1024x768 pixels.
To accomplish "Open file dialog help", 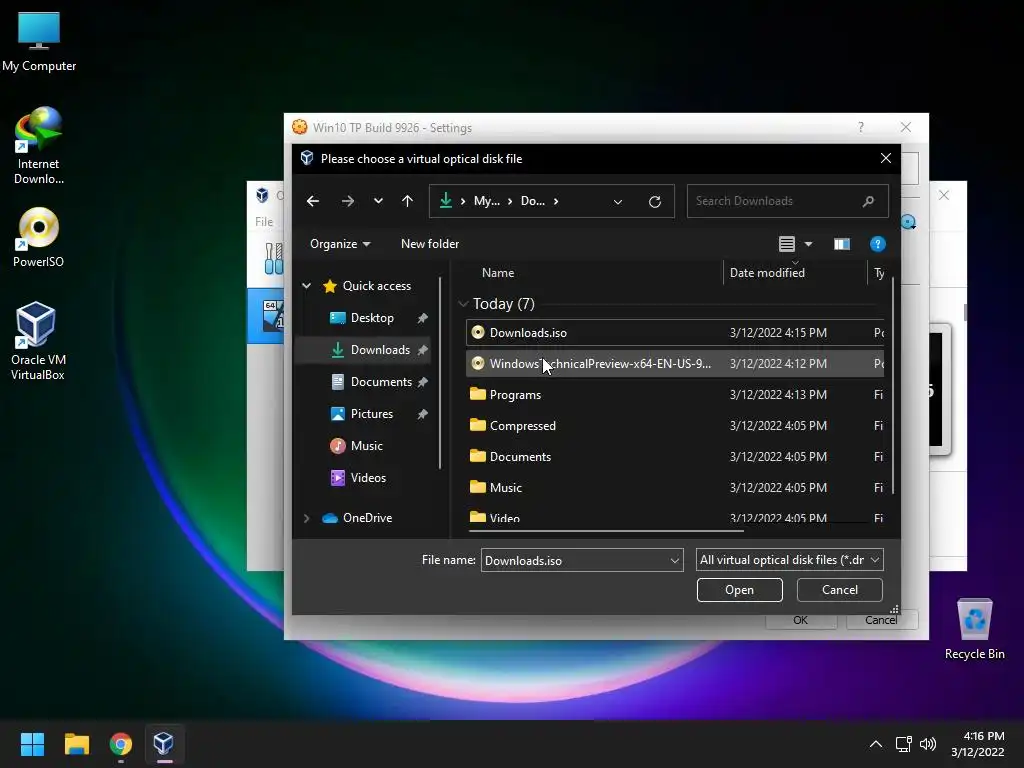I will (x=878, y=244).
